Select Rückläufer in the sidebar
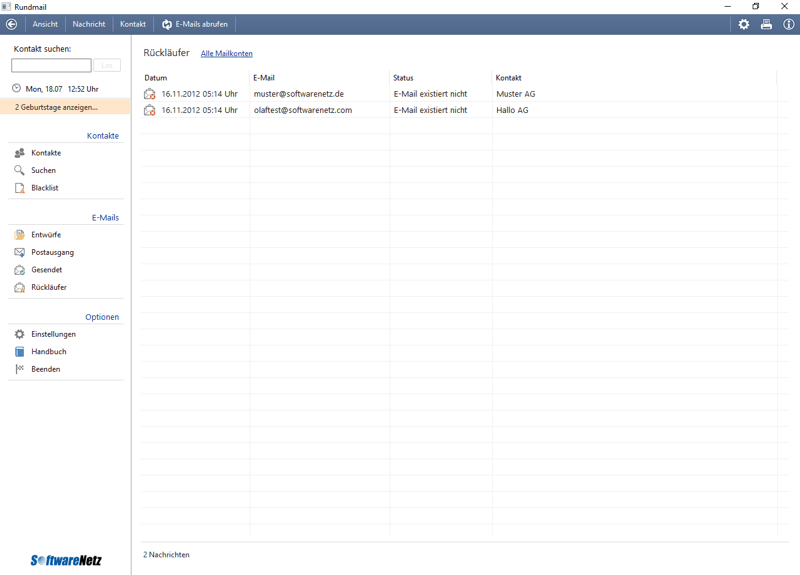 click(x=48, y=287)
